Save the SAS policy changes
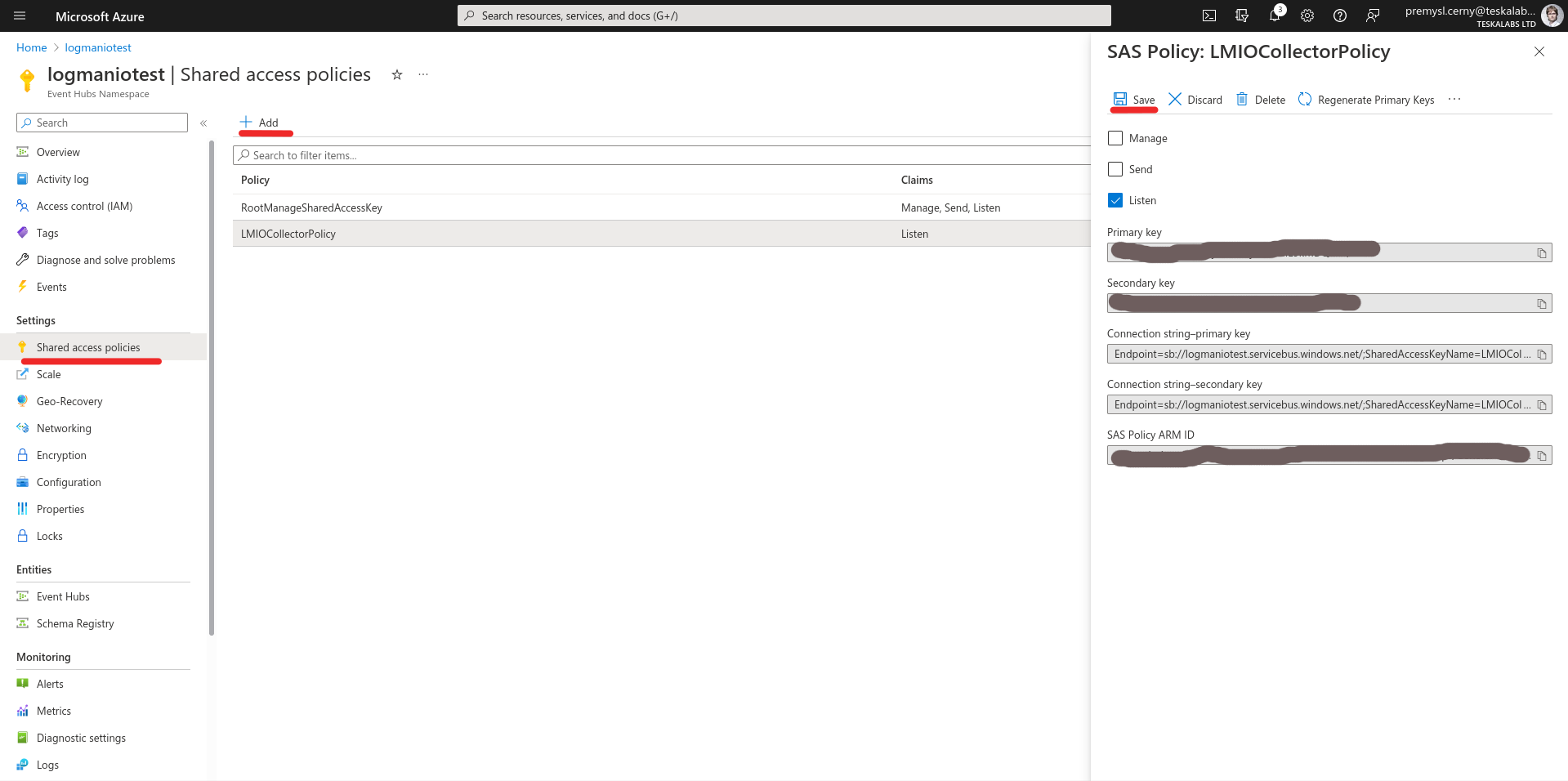Viewport: 1568px width, 781px height. (1134, 100)
